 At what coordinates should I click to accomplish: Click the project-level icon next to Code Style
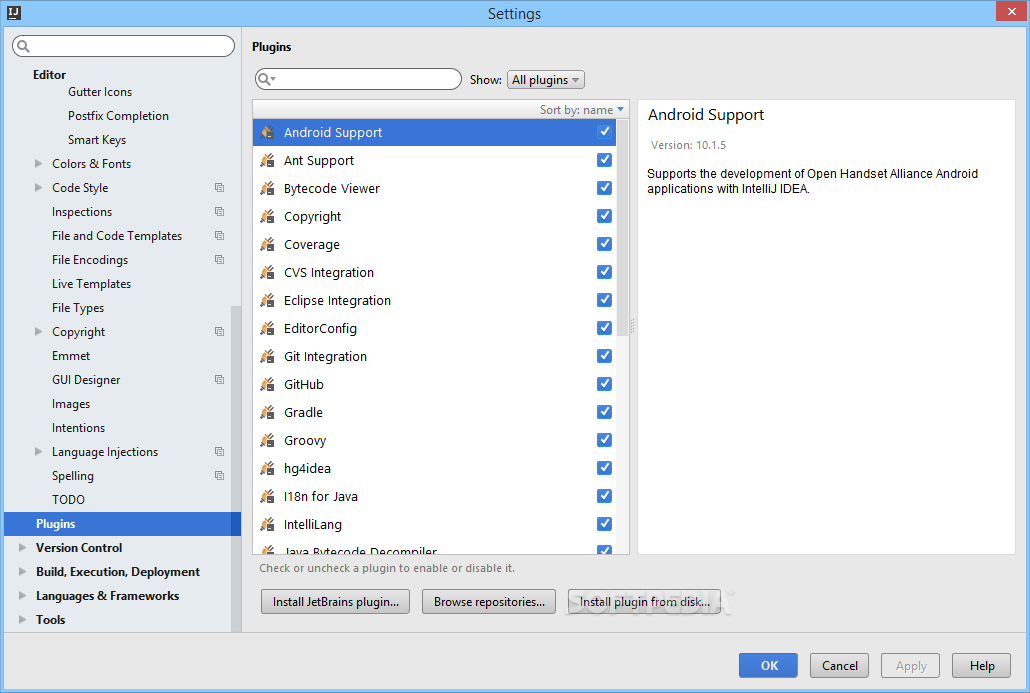(219, 188)
